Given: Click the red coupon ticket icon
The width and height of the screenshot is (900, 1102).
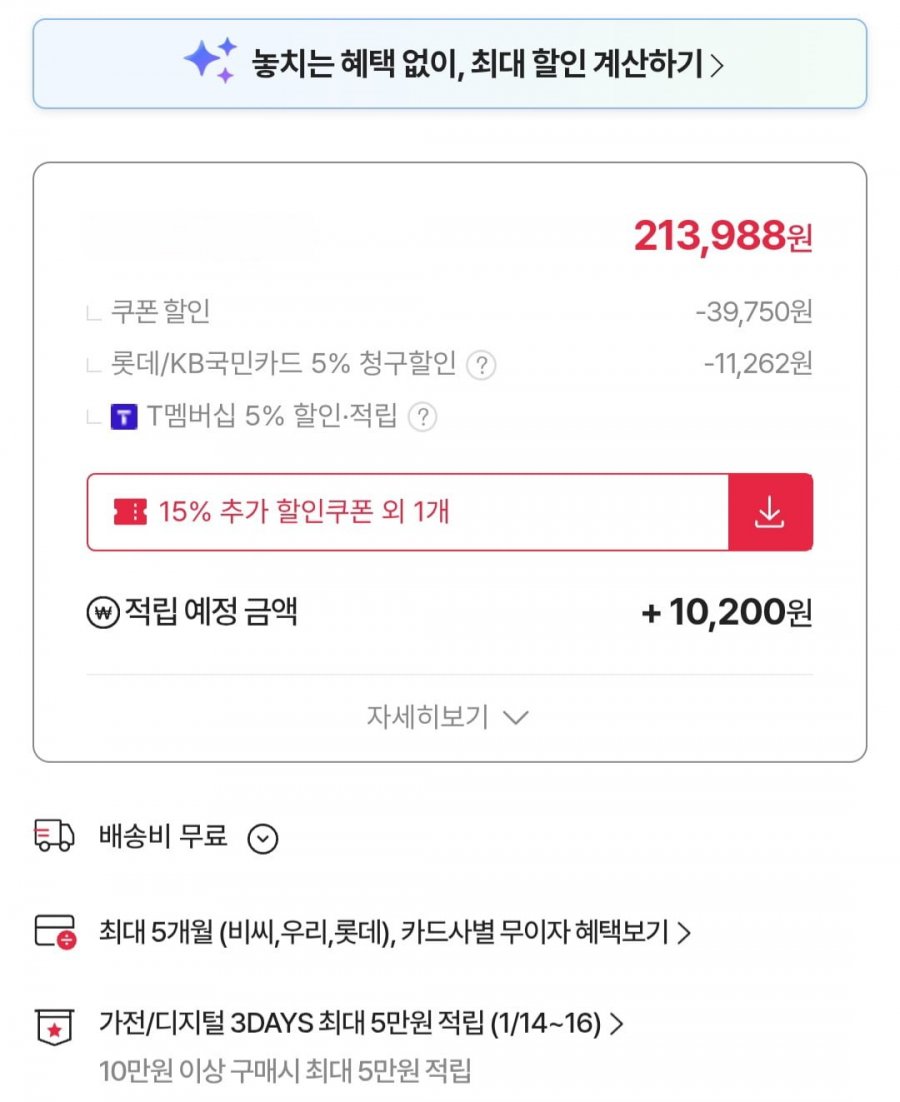Looking at the screenshot, I should (x=130, y=512).
